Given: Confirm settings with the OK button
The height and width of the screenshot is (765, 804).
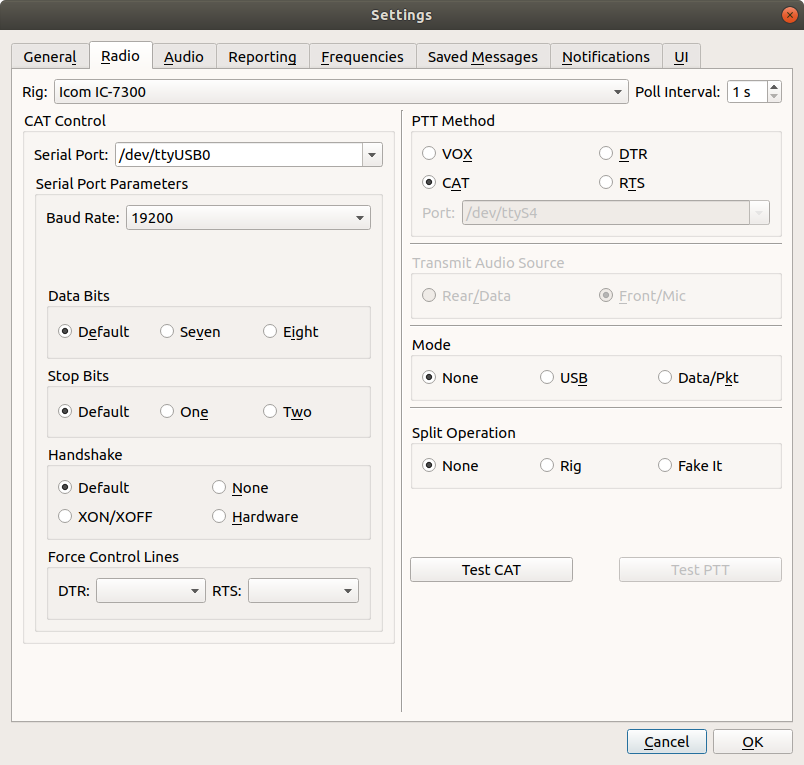Looking at the screenshot, I should [752, 741].
